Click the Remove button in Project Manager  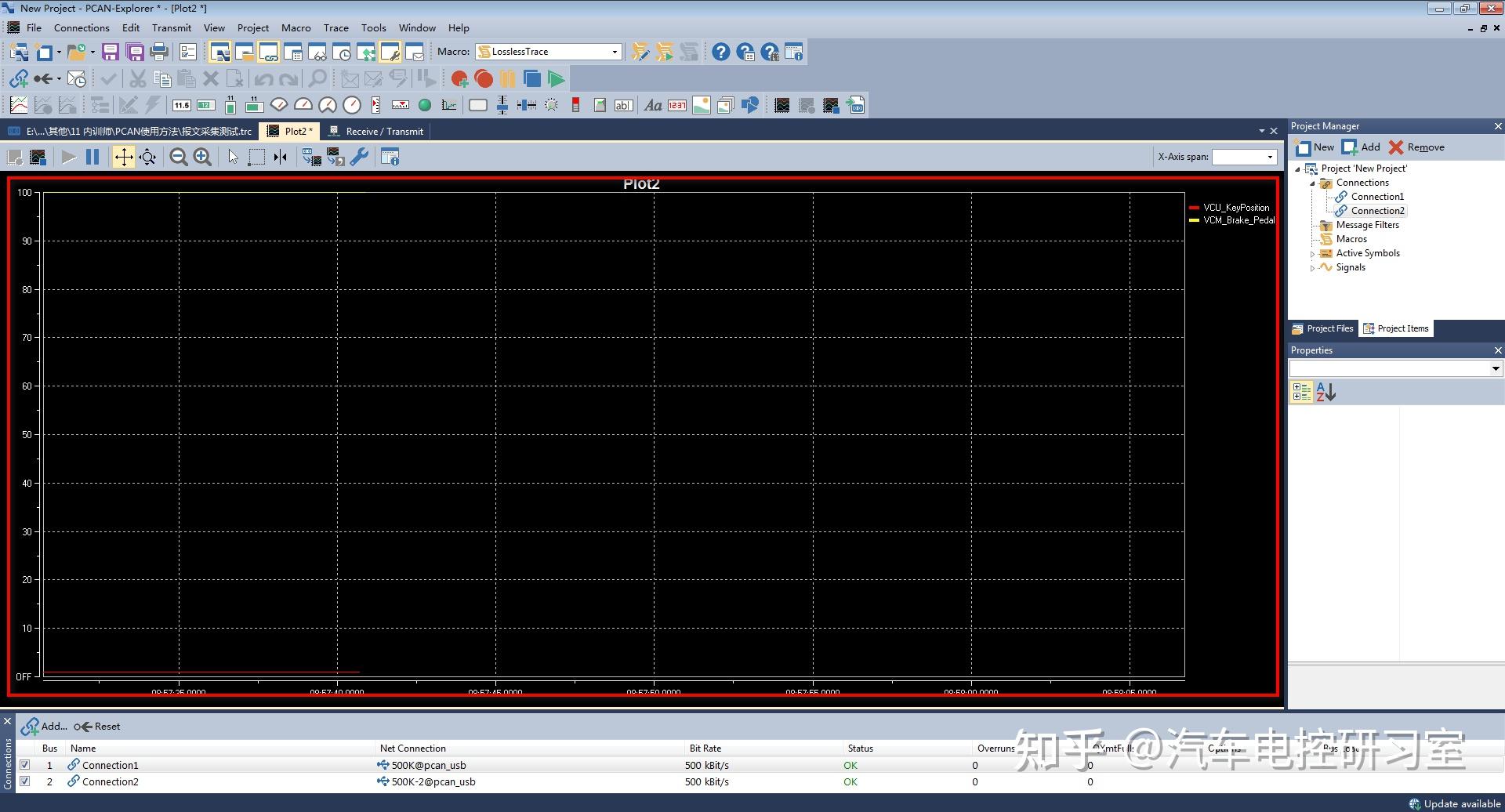[1416, 147]
